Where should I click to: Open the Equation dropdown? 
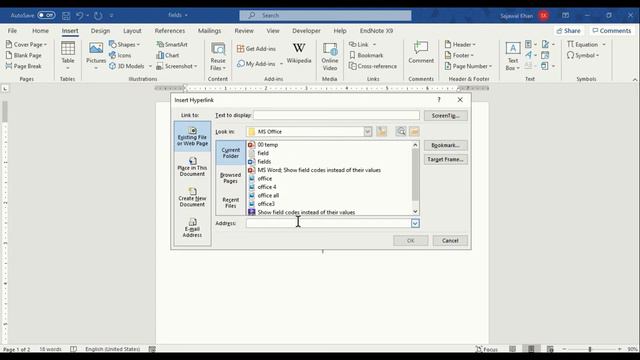[586, 44]
